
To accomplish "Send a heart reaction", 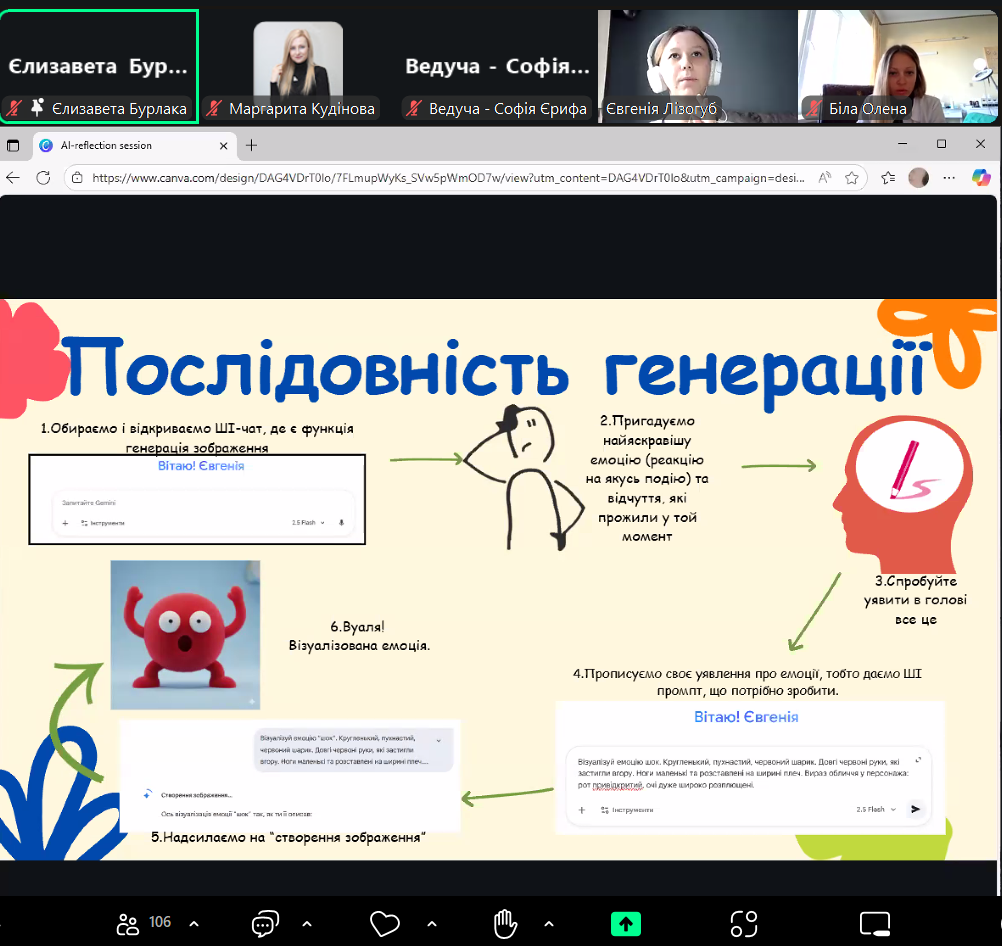I will [x=383, y=922].
